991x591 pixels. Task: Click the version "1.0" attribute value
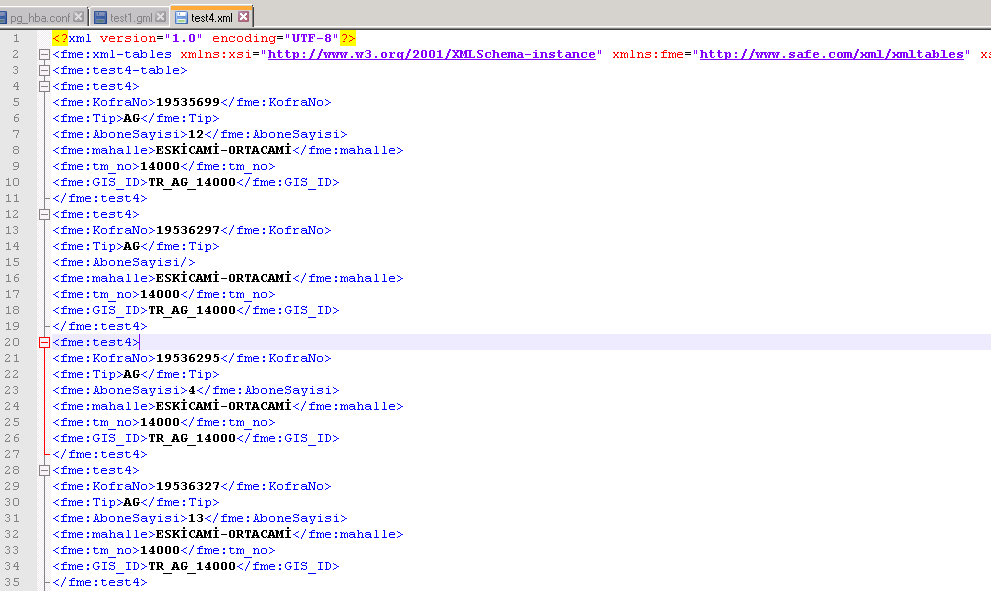[183, 39]
